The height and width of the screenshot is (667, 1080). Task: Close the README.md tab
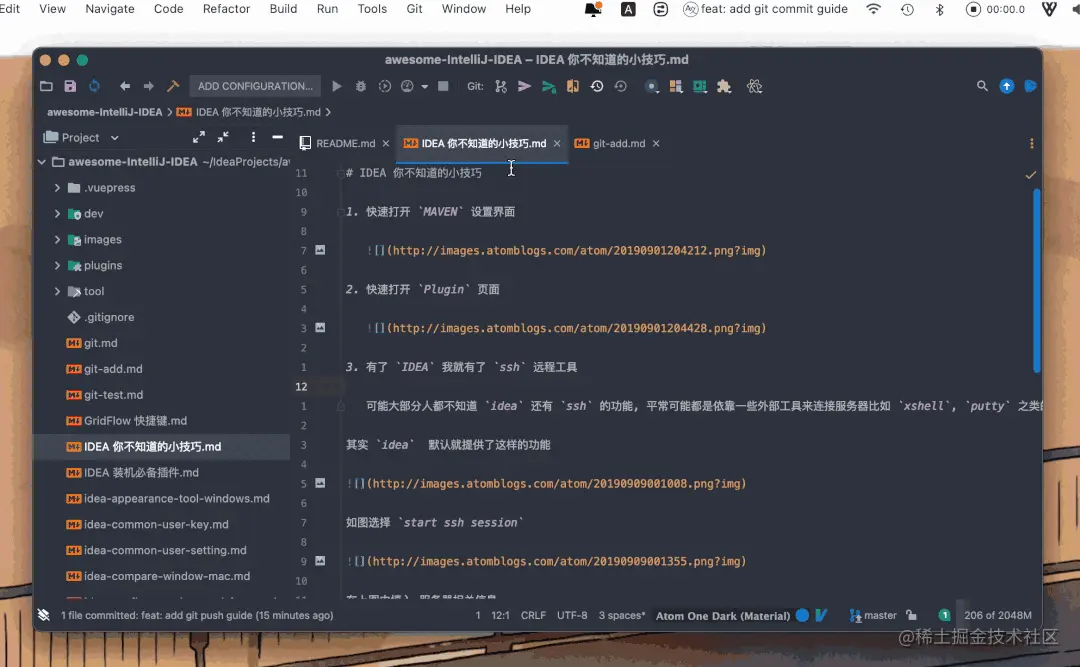[386, 143]
